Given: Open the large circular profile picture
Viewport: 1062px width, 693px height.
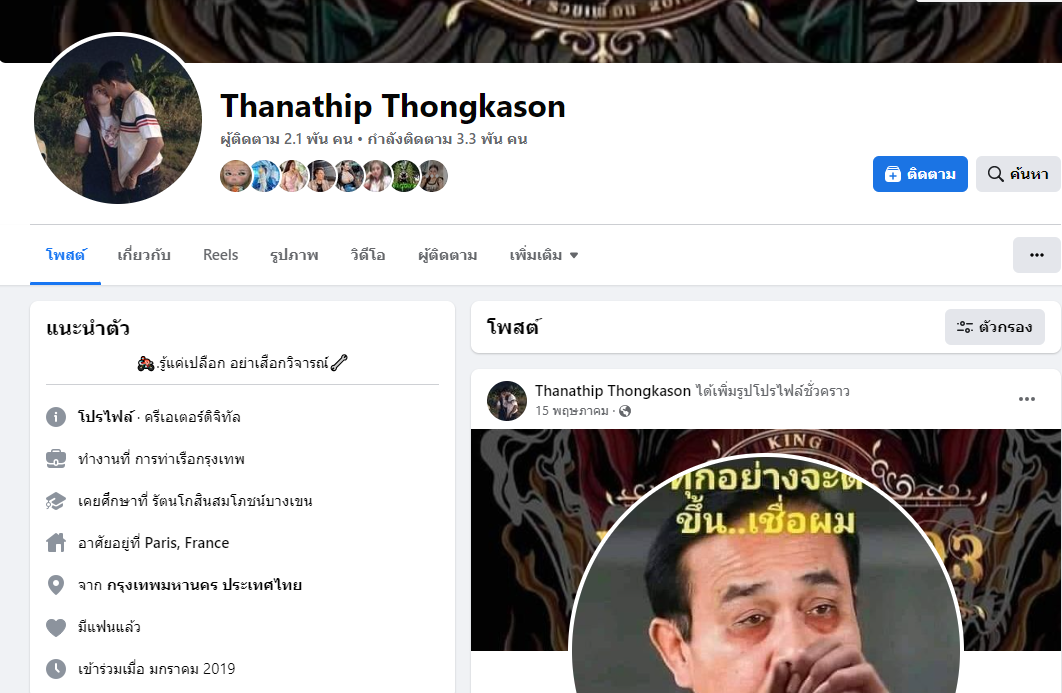Looking at the screenshot, I should coord(118,119).
